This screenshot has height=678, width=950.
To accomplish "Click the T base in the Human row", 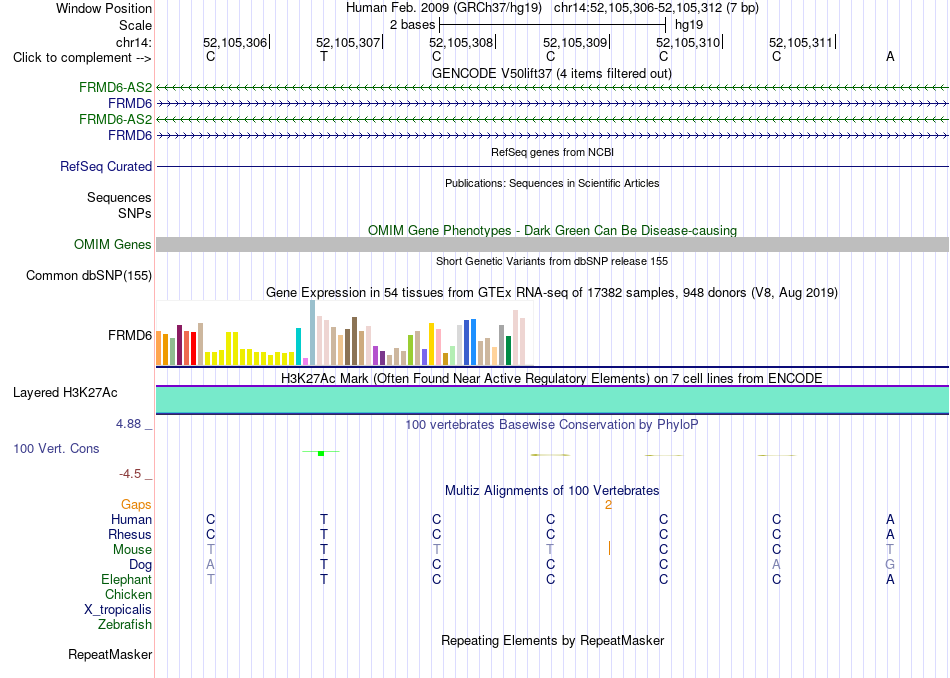I will click(324, 519).
